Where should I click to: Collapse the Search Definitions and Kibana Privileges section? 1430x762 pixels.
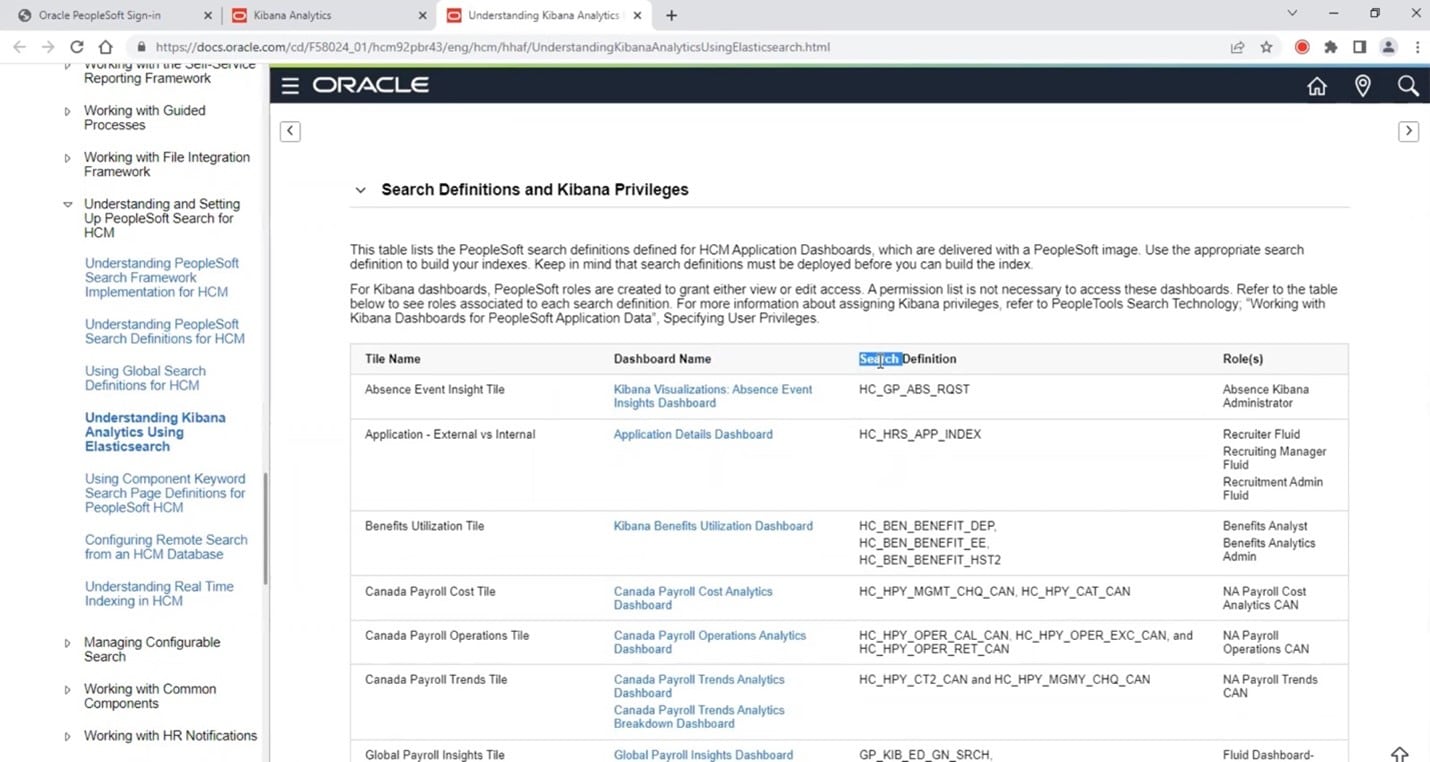(x=360, y=189)
